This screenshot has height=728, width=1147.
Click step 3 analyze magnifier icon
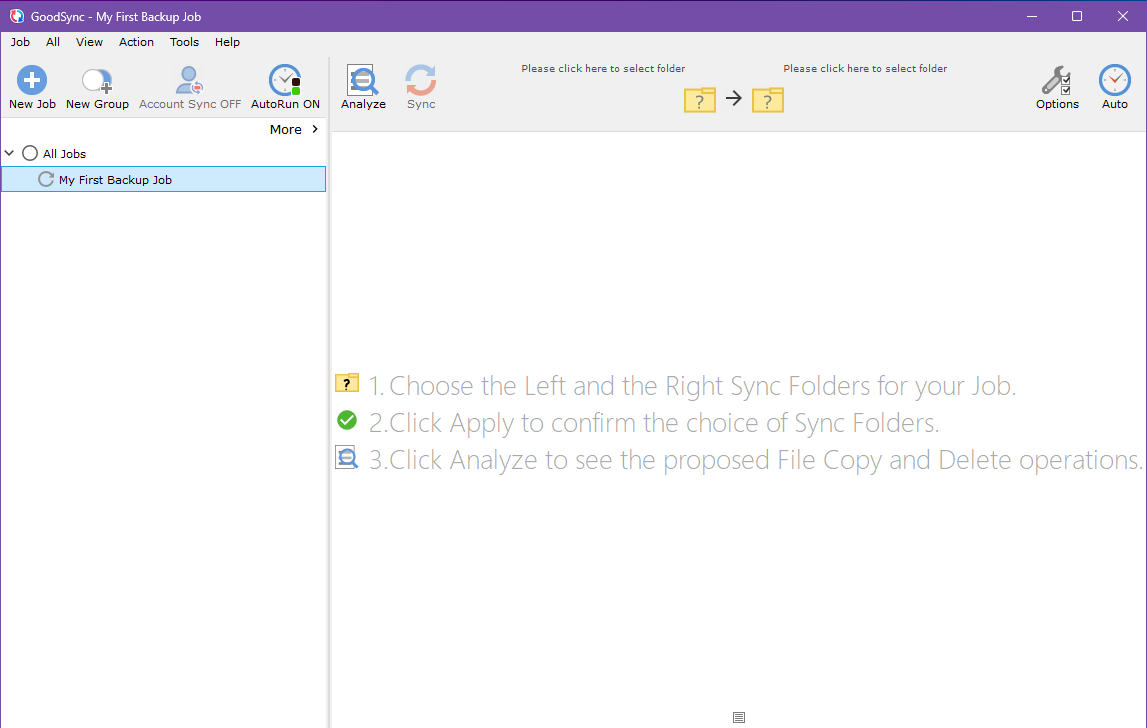pos(347,457)
